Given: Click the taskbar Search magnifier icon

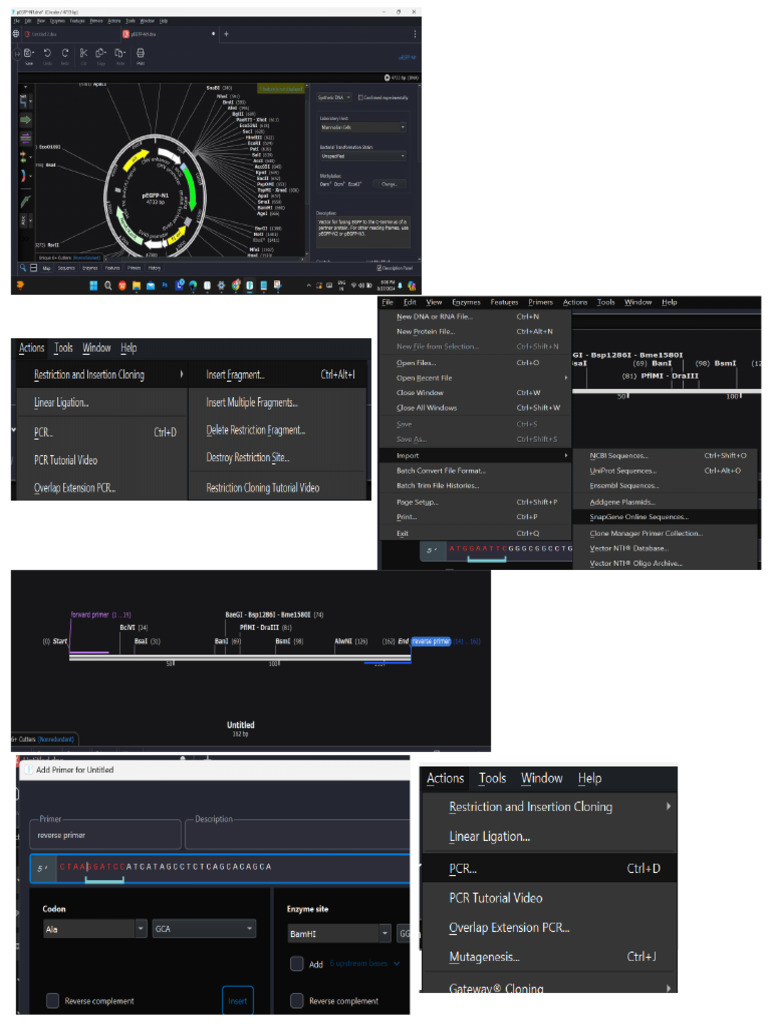Looking at the screenshot, I should [x=108, y=285].
